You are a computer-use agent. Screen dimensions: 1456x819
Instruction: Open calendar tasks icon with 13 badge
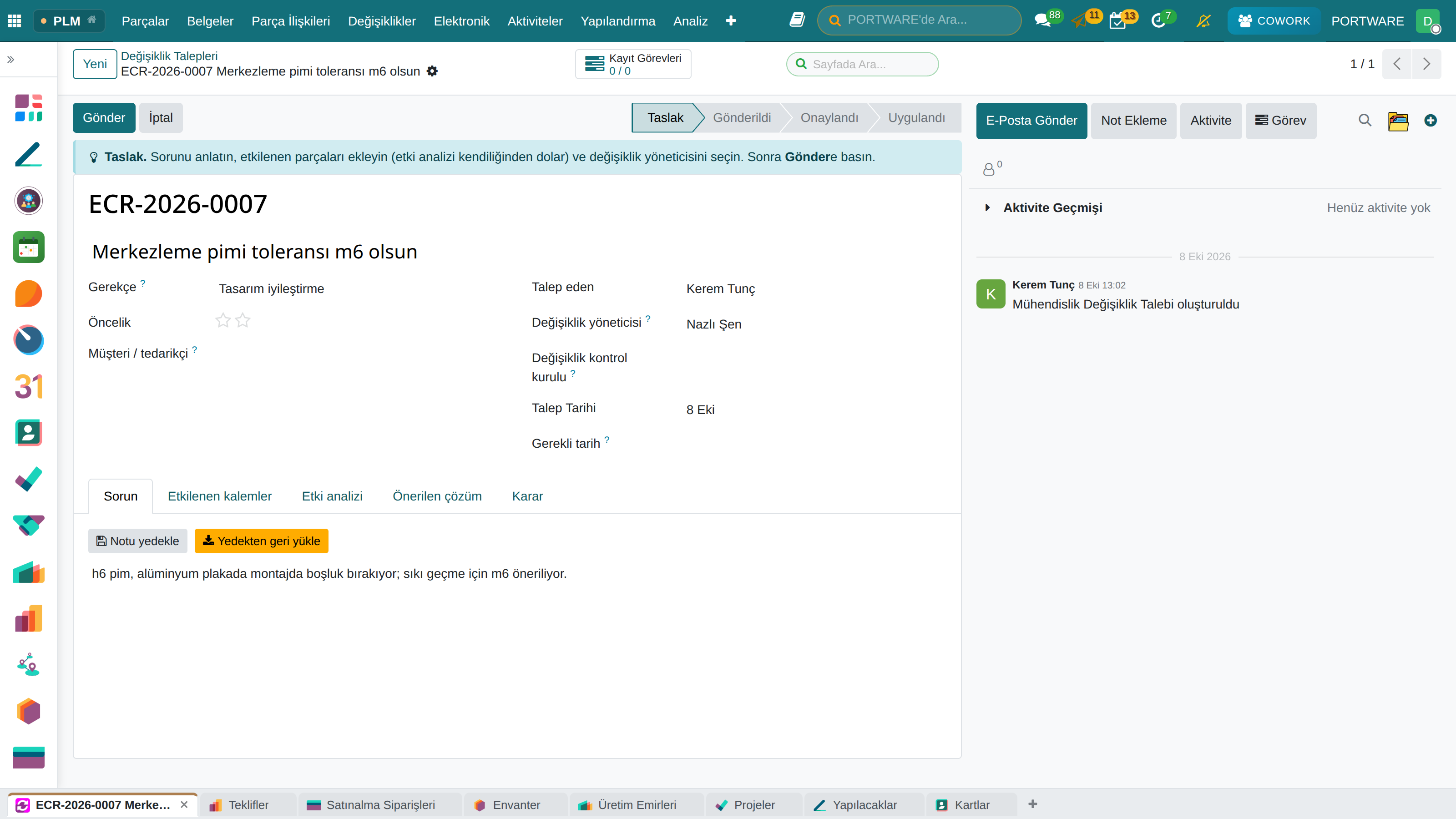coord(1117,21)
